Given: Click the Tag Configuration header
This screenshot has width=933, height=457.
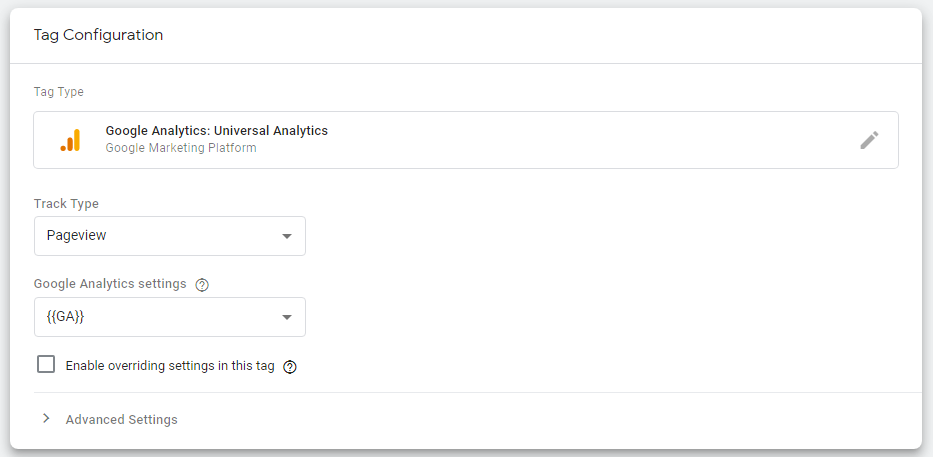Looking at the screenshot, I should click(98, 35).
